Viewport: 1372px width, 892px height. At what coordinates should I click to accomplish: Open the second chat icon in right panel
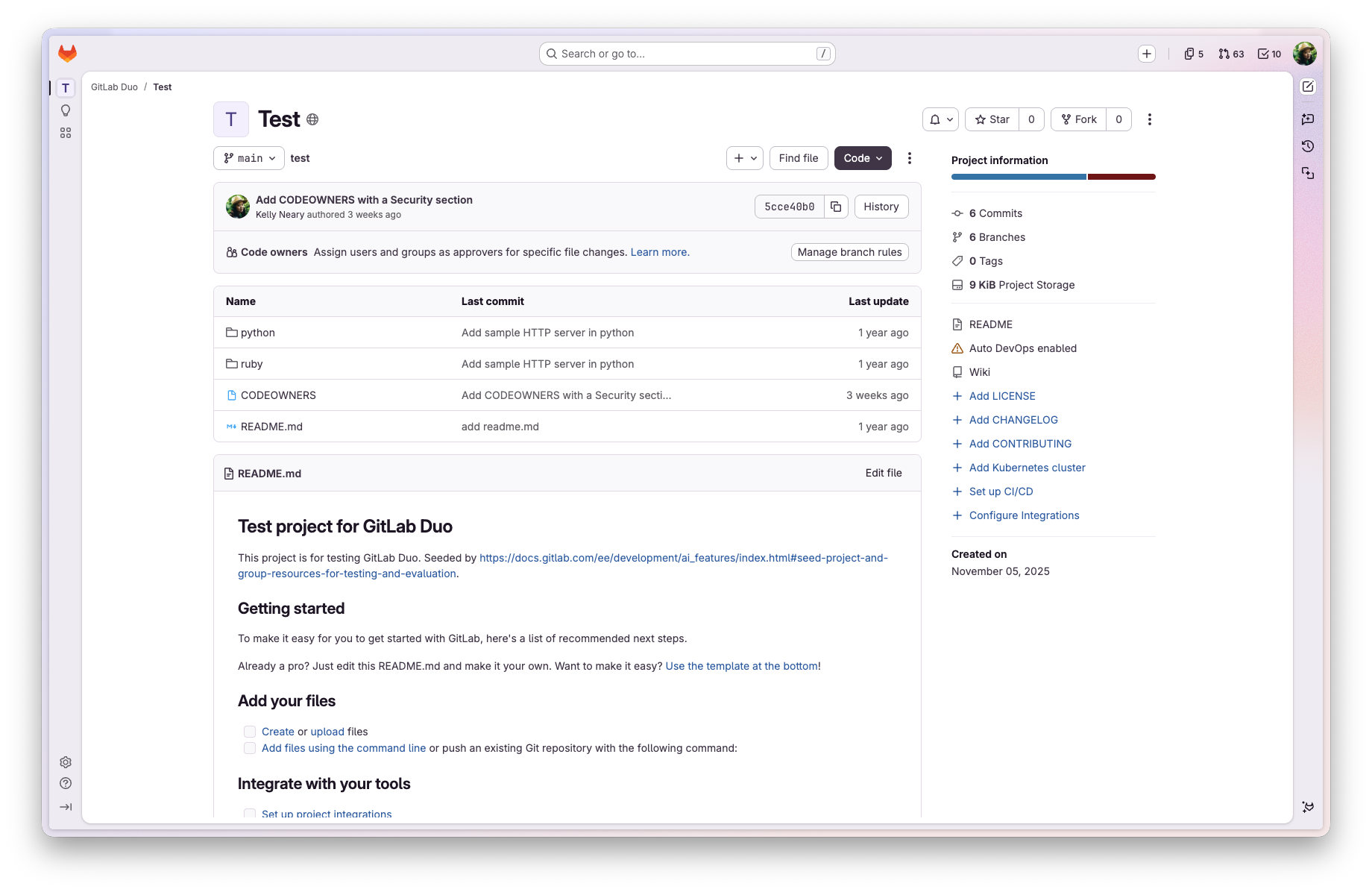1308,119
